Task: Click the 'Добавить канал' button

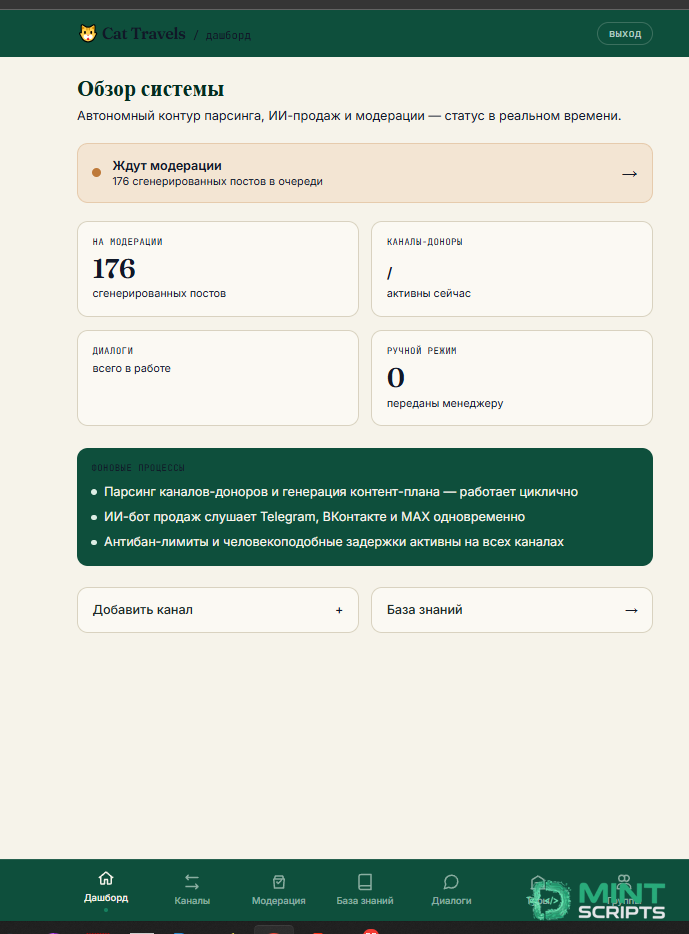Action: pyautogui.click(x=218, y=610)
